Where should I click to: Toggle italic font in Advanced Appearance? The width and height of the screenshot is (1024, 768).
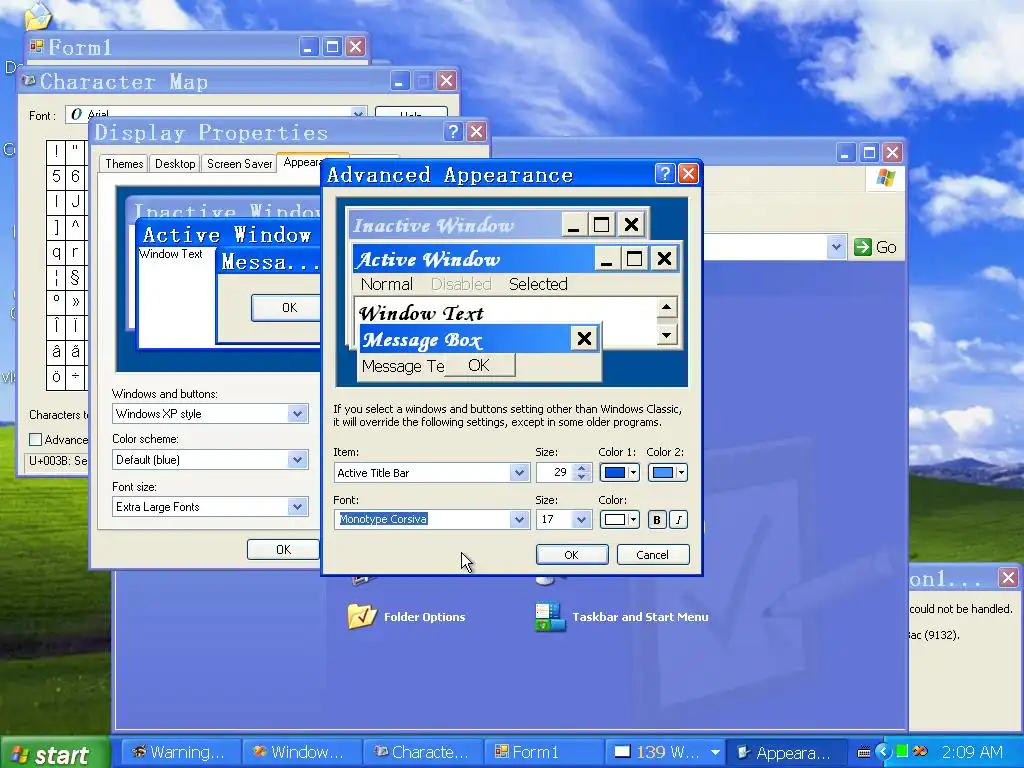[x=679, y=520]
